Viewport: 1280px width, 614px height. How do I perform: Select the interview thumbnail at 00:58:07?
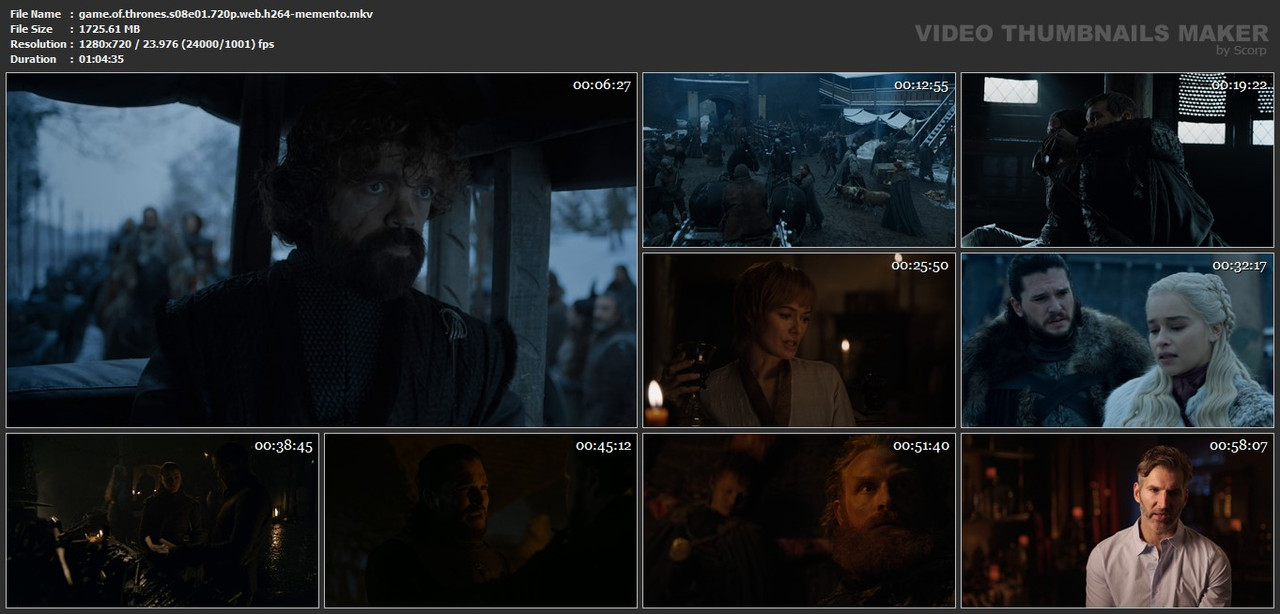(1117, 520)
